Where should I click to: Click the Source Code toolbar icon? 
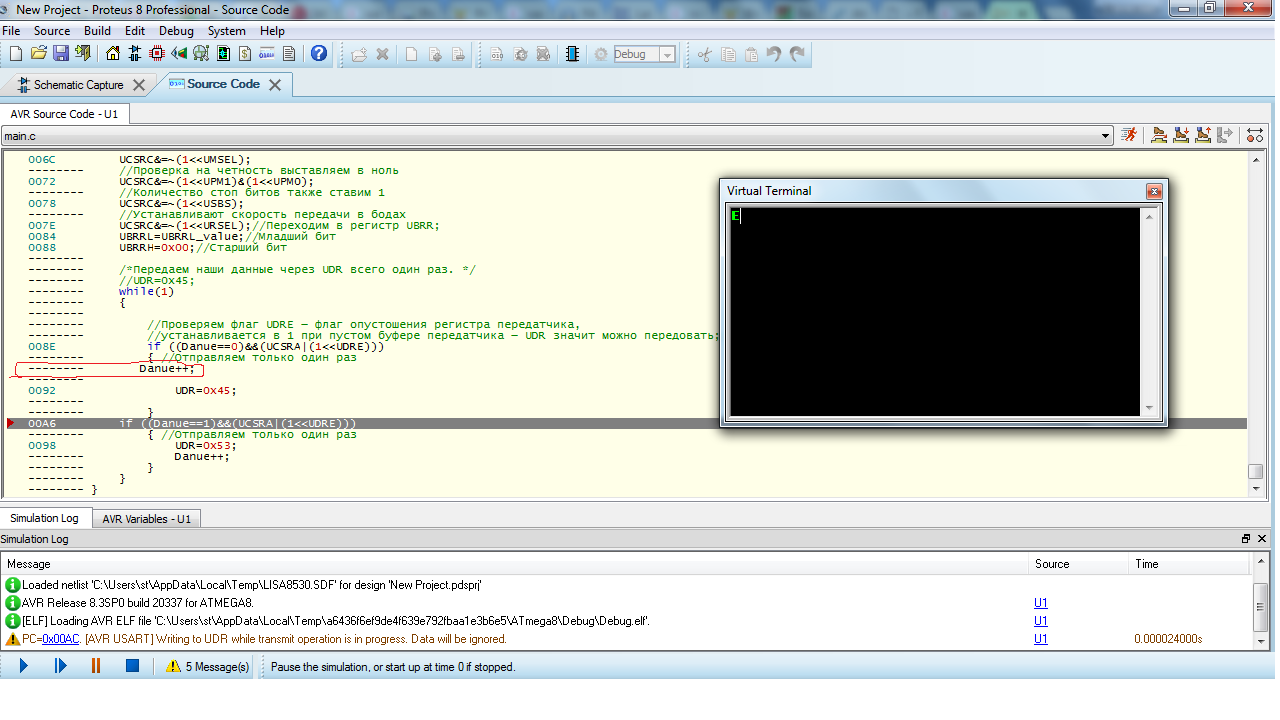tap(267, 54)
